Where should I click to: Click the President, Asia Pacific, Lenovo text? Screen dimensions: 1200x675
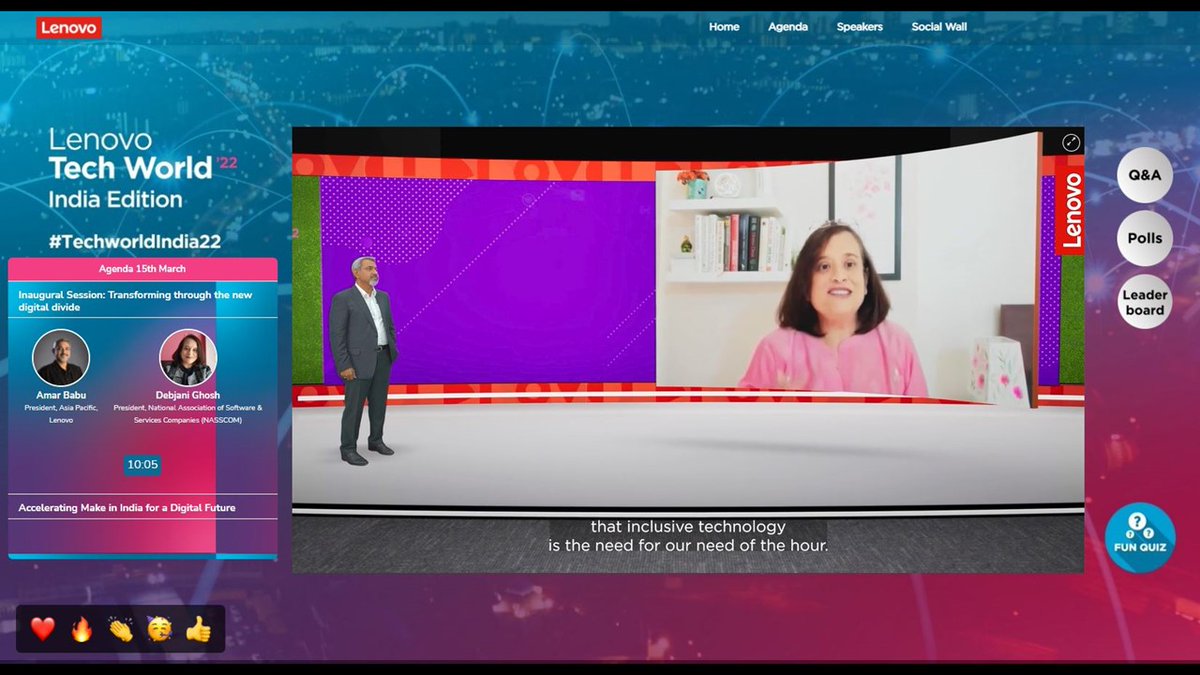click(x=61, y=414)
